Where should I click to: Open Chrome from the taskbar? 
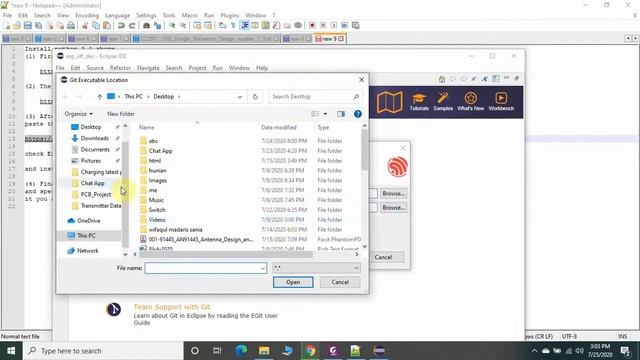[310, 351]
